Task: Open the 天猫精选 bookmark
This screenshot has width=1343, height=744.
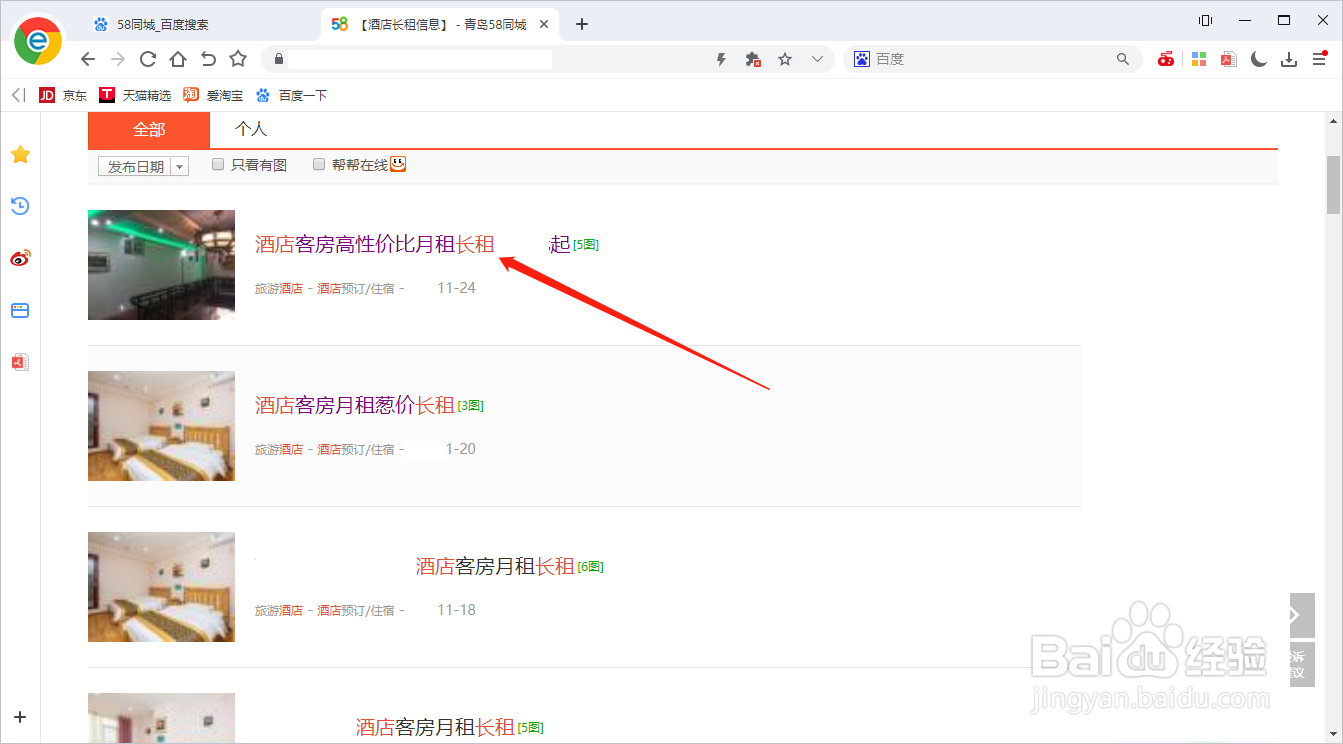Action: 135,95
